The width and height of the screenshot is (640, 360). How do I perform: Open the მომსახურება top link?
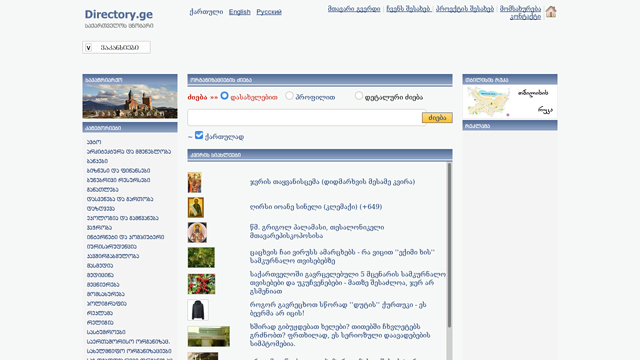tap(520, 9)
